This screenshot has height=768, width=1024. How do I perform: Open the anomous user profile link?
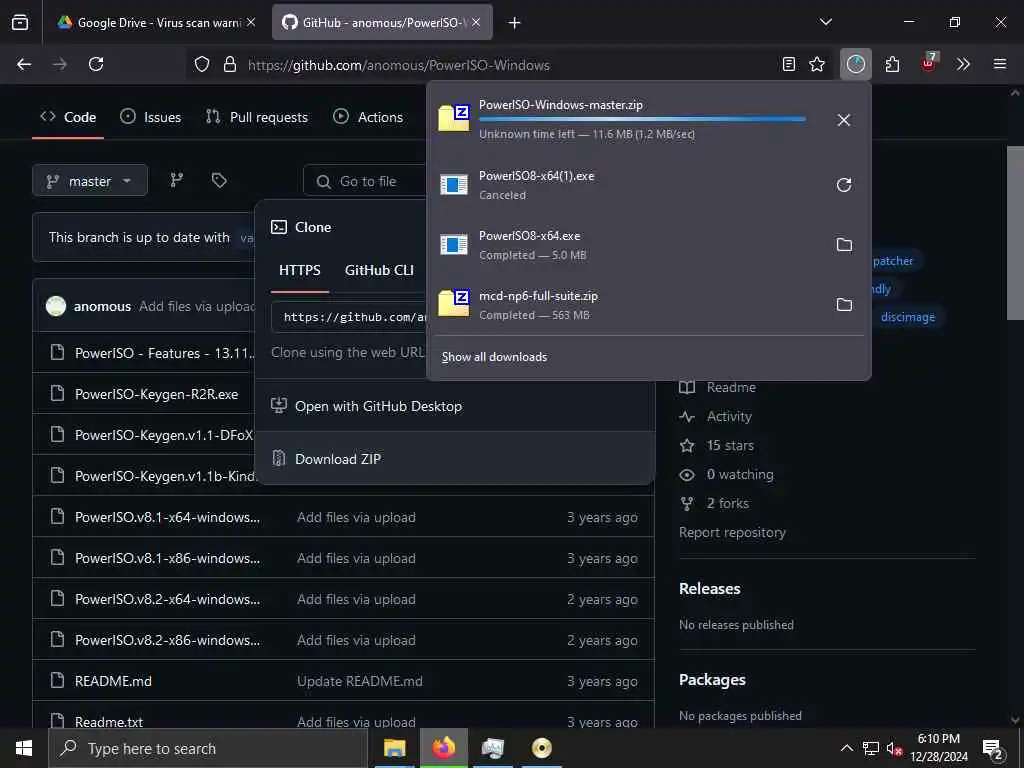point(103,306)
